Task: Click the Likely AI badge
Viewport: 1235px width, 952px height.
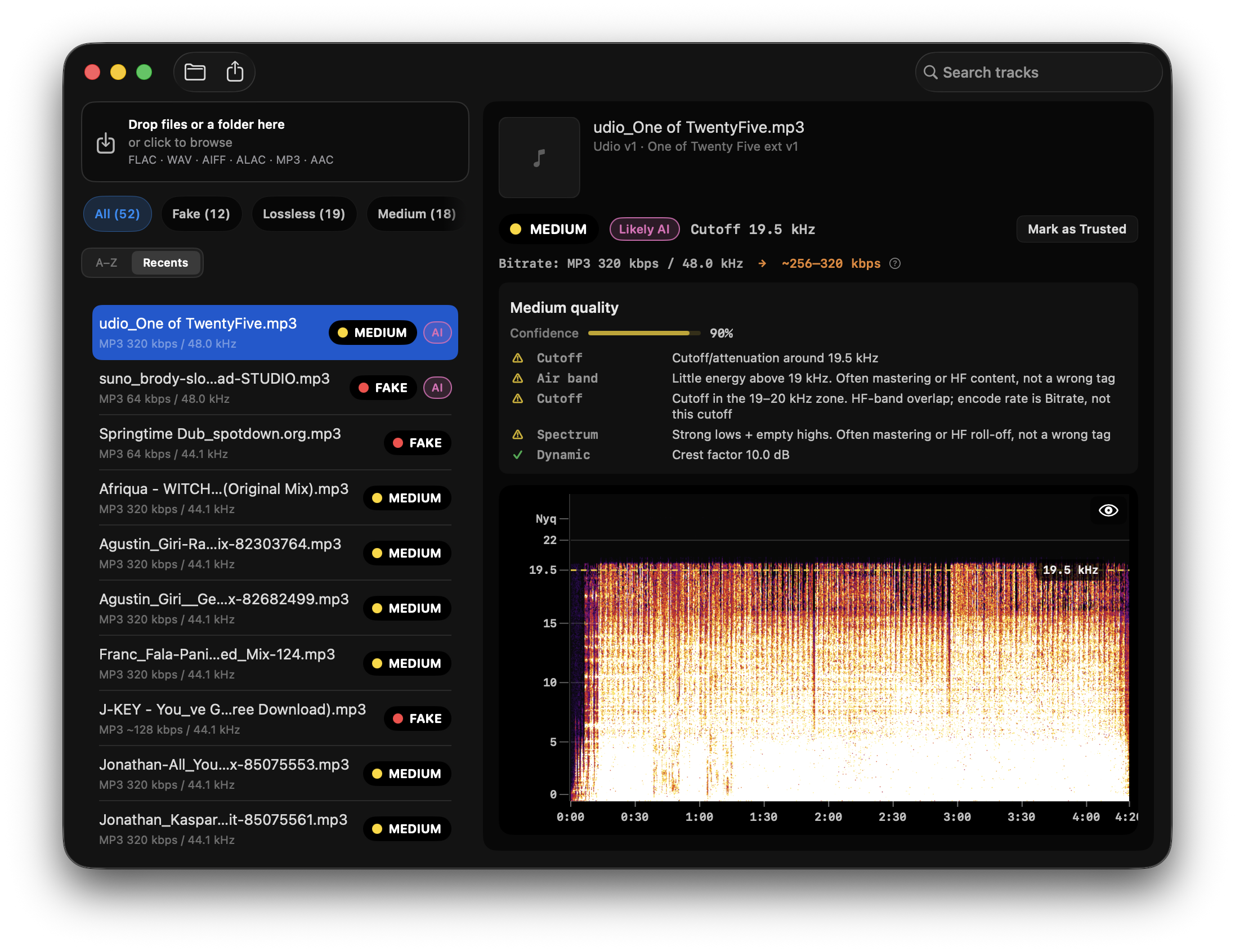Action: [644, 229]
